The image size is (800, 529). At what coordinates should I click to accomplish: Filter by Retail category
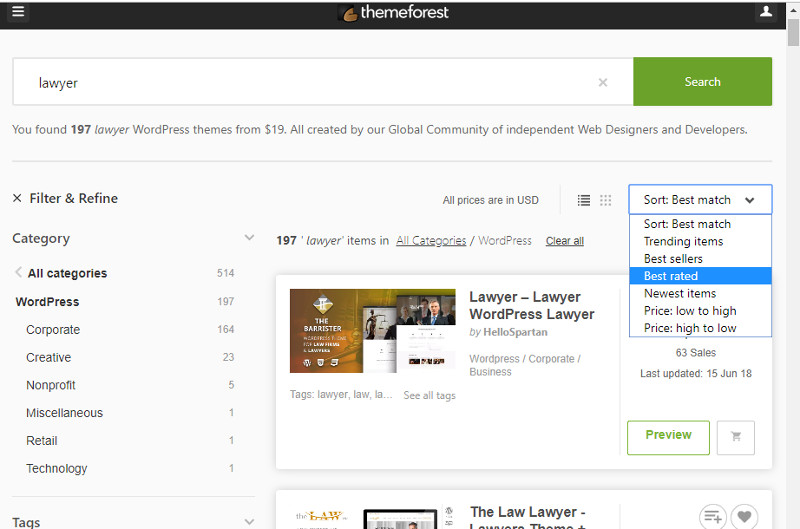tap(42, 440)
